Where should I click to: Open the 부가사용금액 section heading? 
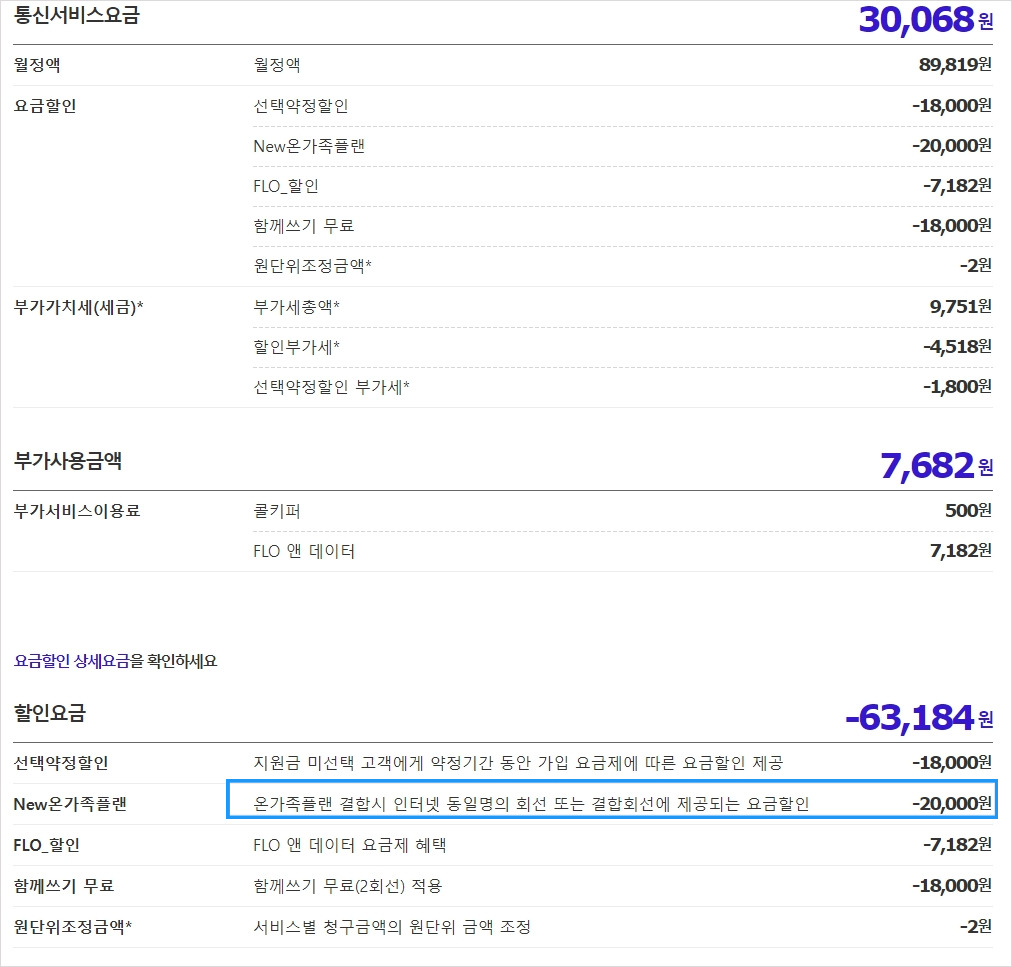(x=68, y=461)
